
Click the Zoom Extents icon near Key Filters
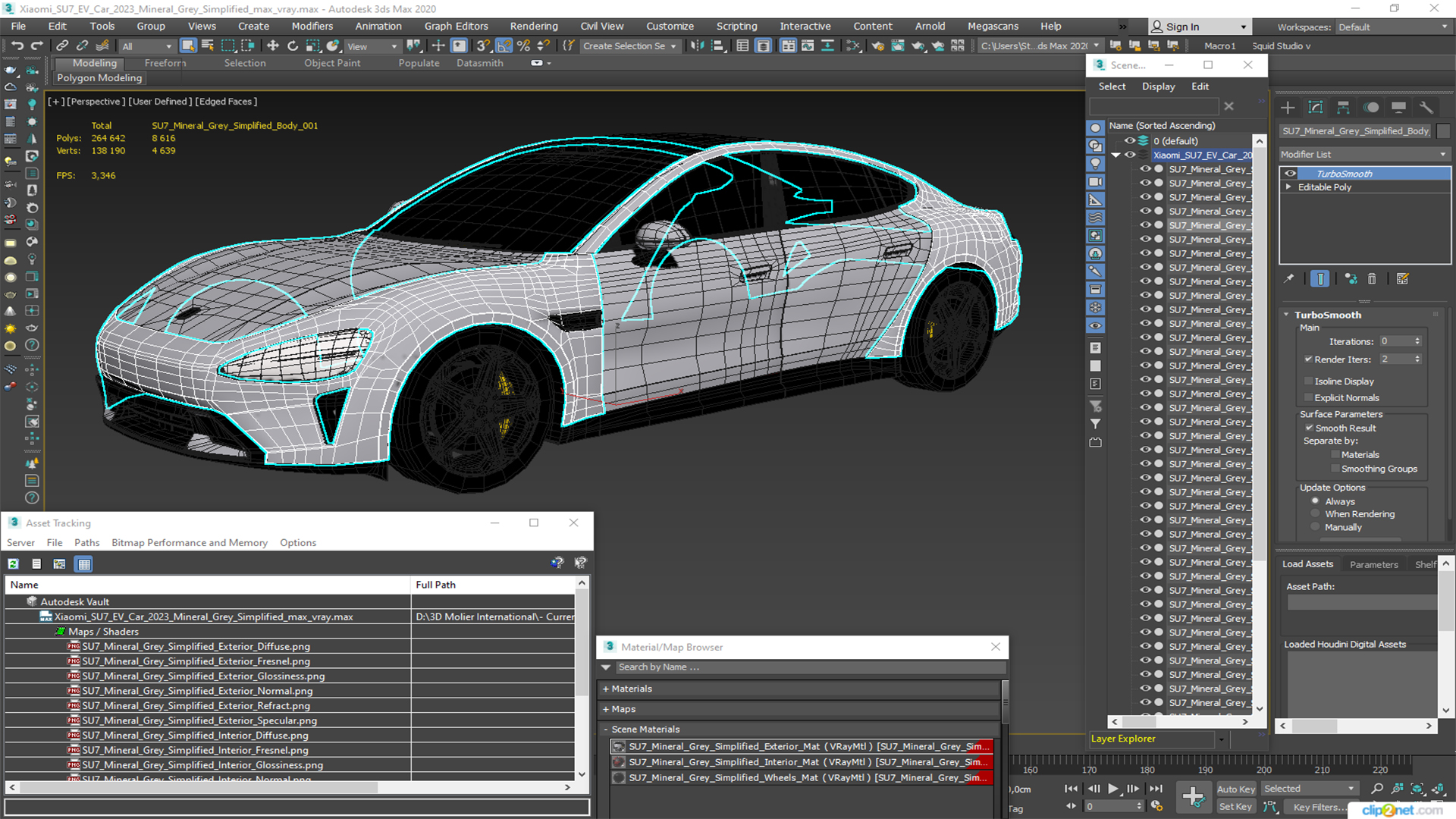[1417, 789]
